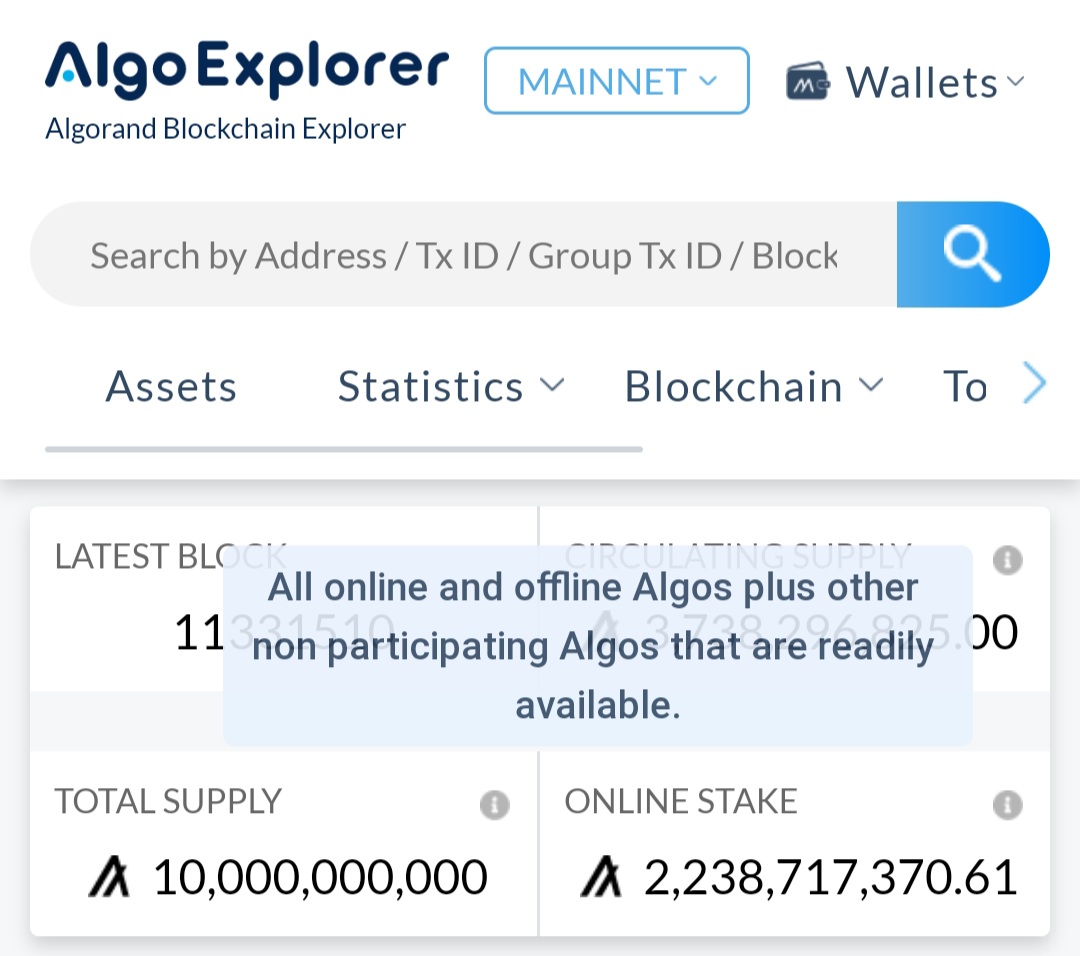The image size is (1080, 956).
Task: Select the 2,238,717,370.61 online stake value
Action: coord(831,877)
